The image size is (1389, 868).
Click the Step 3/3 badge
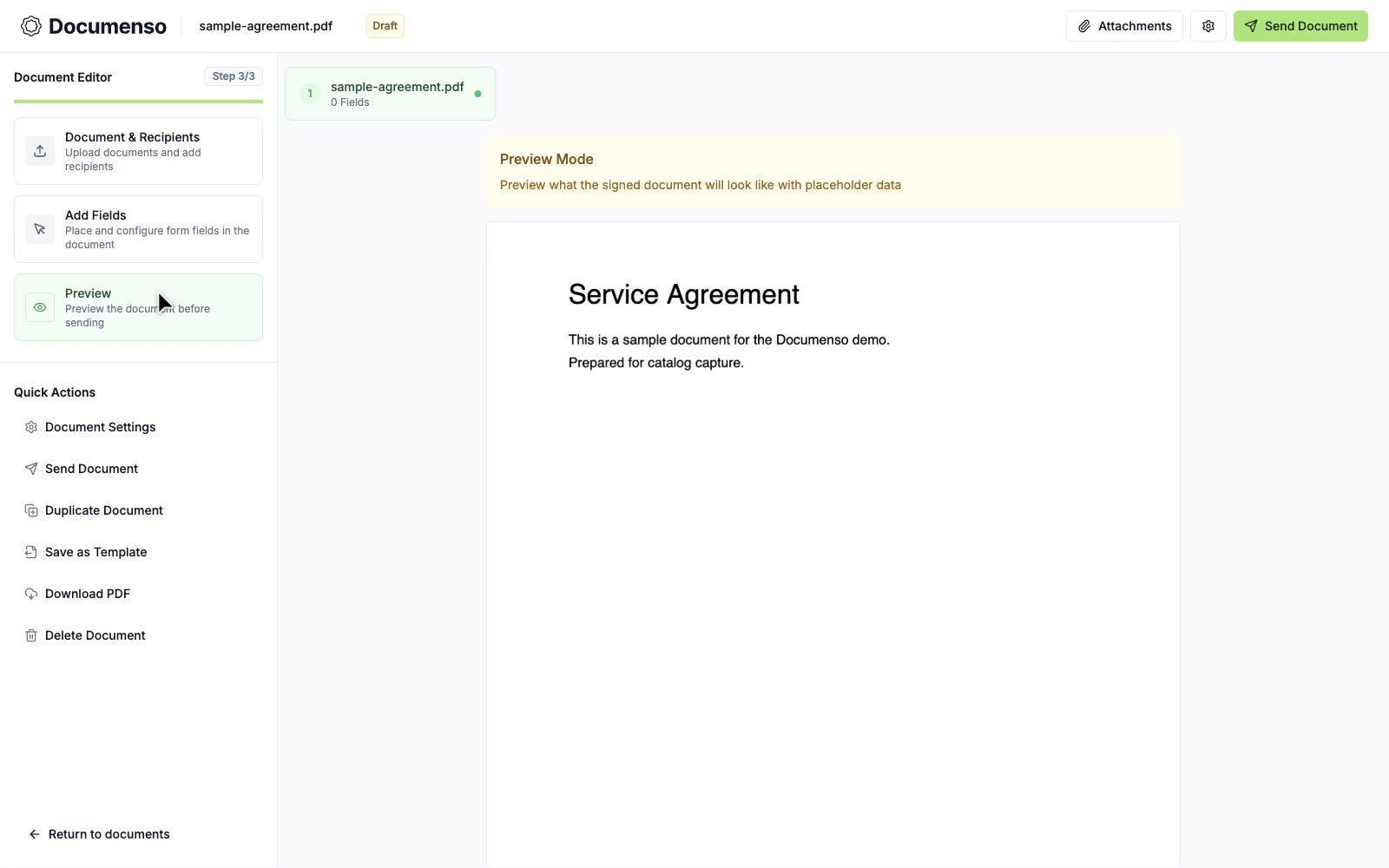click(x=234, y=76)
